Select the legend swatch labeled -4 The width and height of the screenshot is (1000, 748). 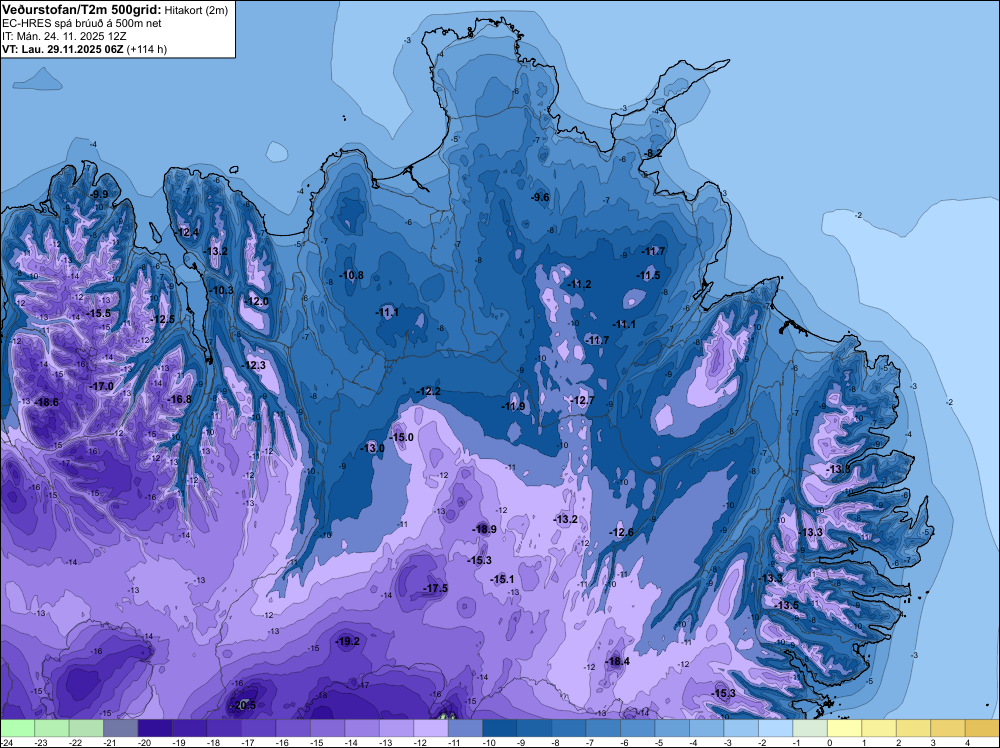point(707,729)
